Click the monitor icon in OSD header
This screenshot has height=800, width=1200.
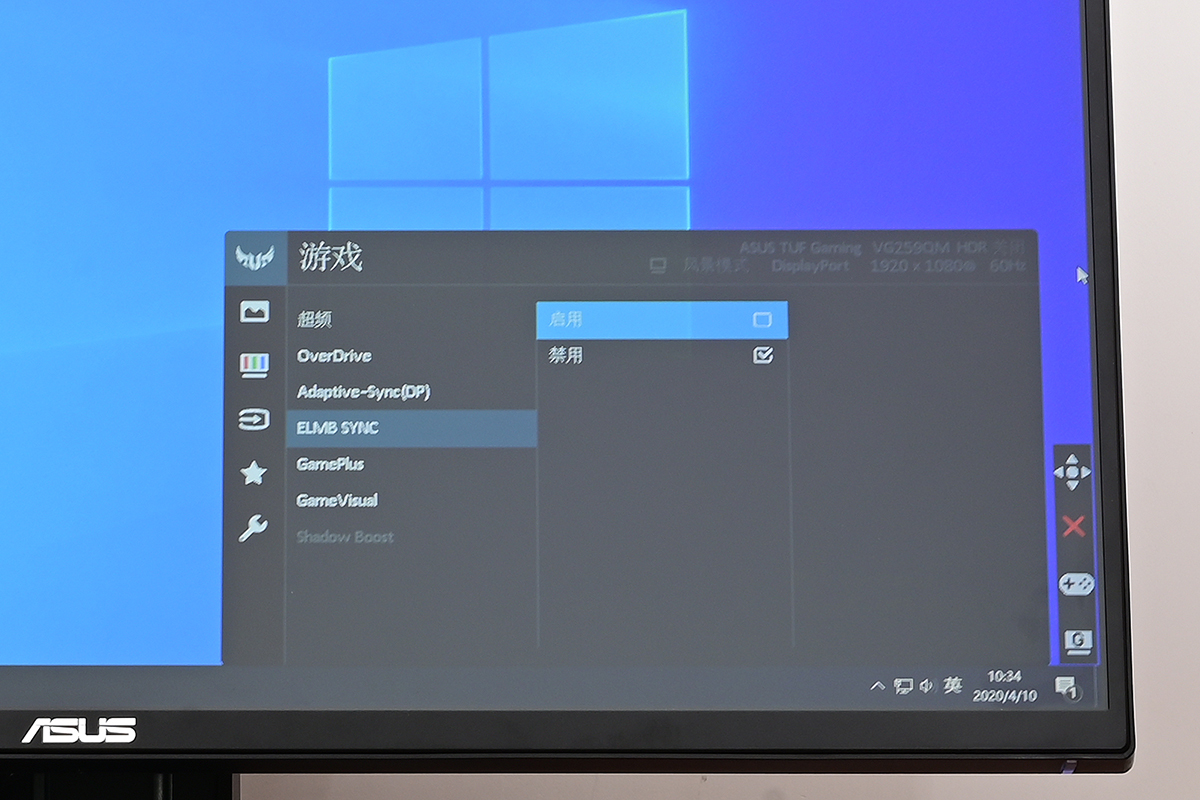tap(657, 266)
